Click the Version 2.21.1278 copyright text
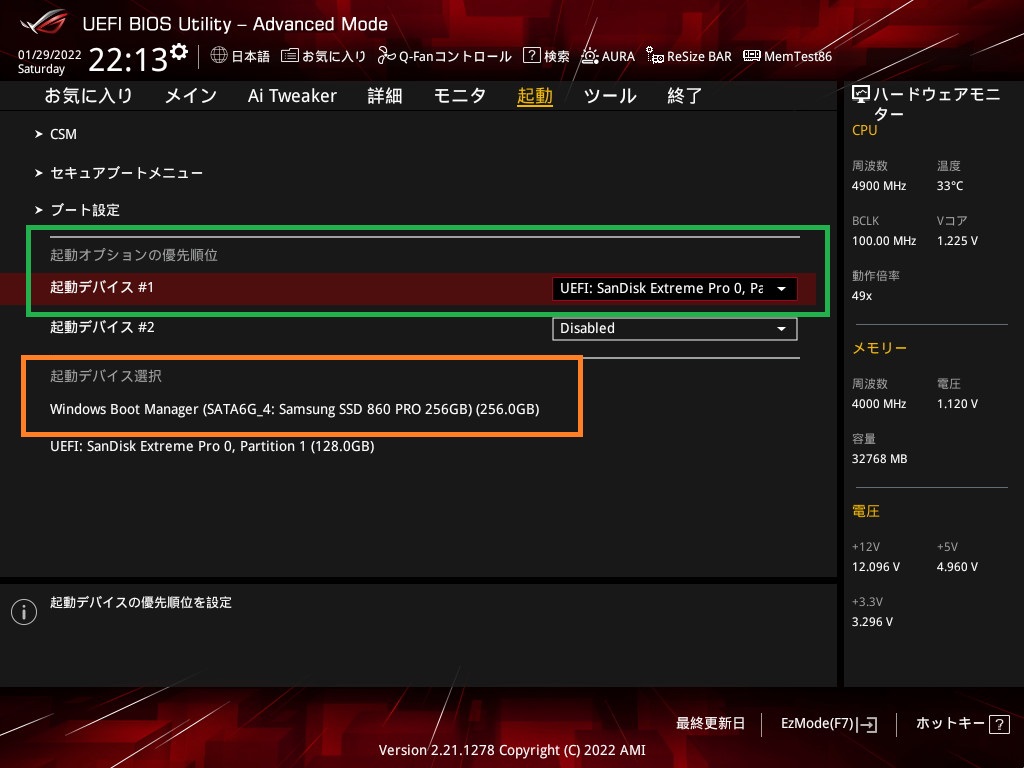The image size is (1024, 768). [x=512, y=750]
